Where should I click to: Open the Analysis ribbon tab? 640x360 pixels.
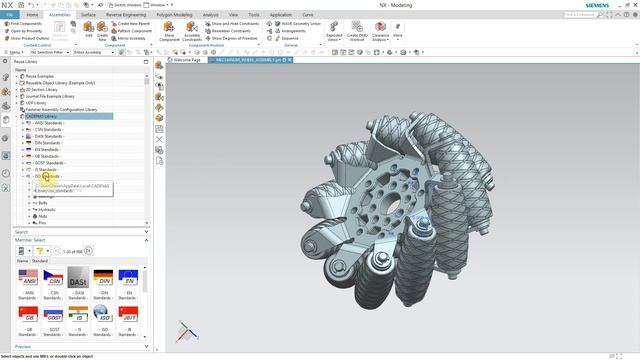(x=210, y=15)
